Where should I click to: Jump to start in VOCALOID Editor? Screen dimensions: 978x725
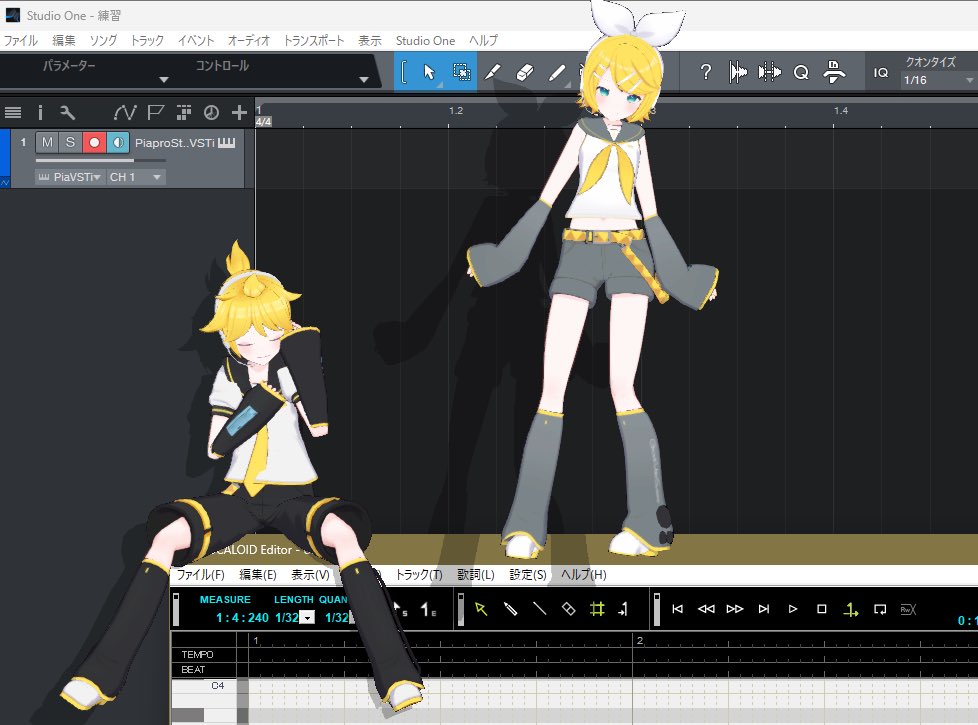pos(677,609)
